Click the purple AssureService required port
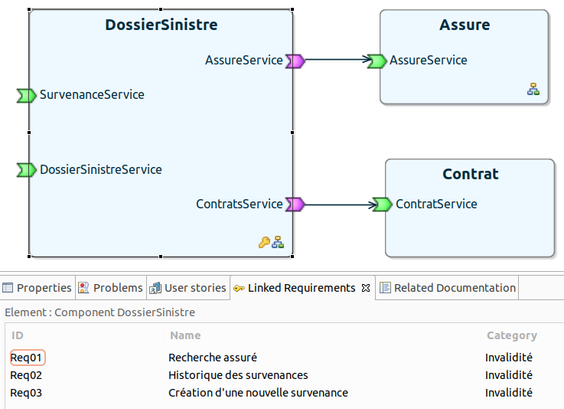This screenshot has height=409, width=564. [295, 61]
